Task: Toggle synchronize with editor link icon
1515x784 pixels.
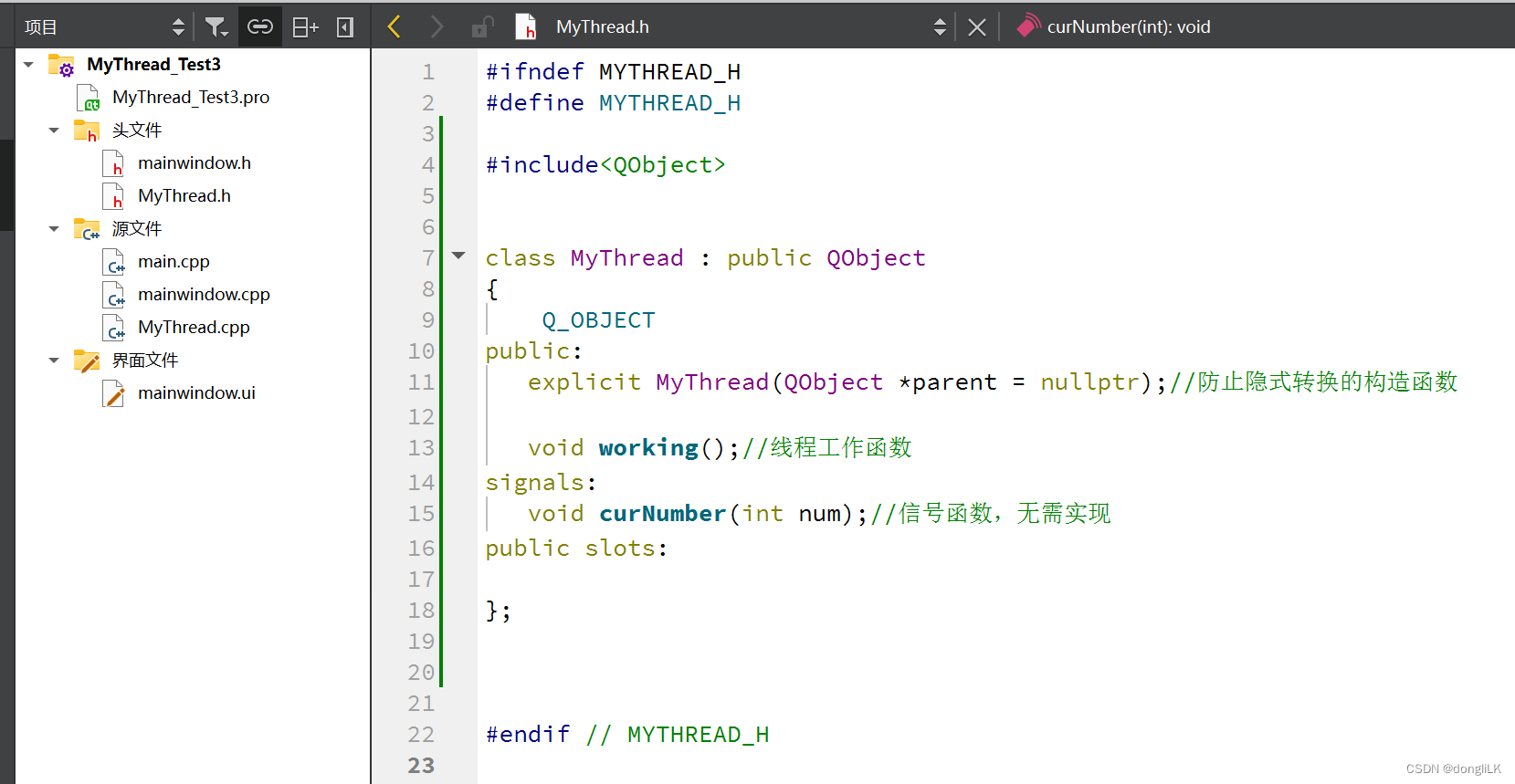Action: 259,27
